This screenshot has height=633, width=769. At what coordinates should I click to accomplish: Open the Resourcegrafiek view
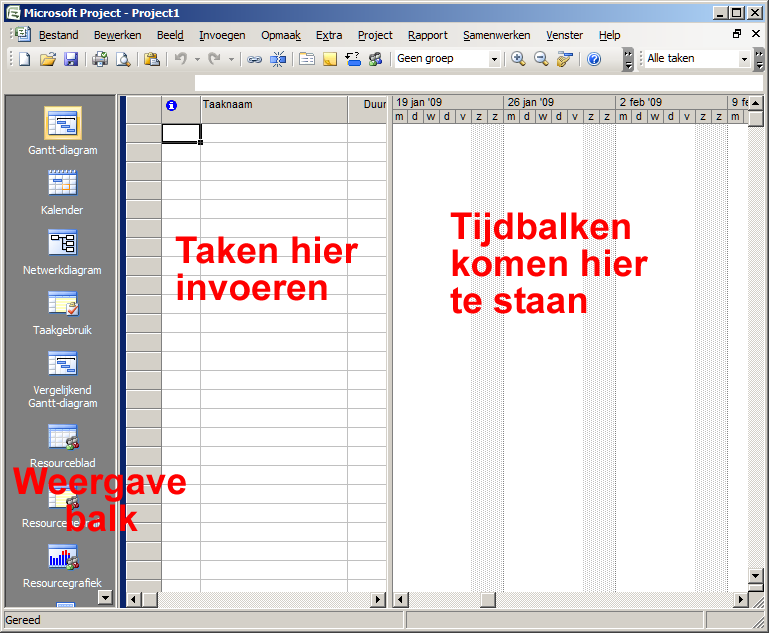click(62, 566)
